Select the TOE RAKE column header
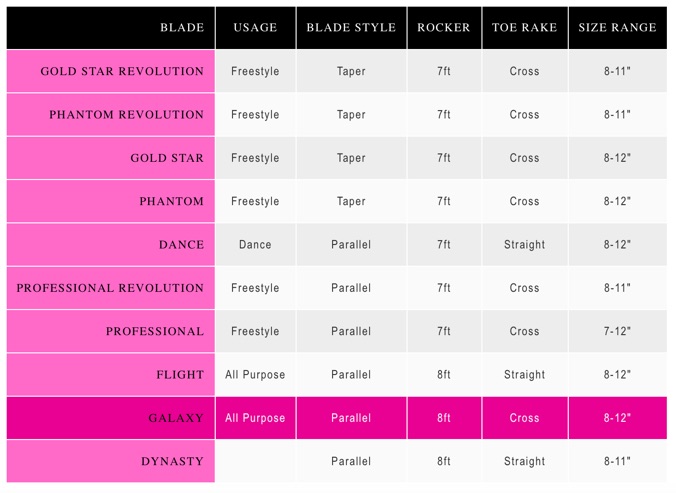 (x=525, y=28)
